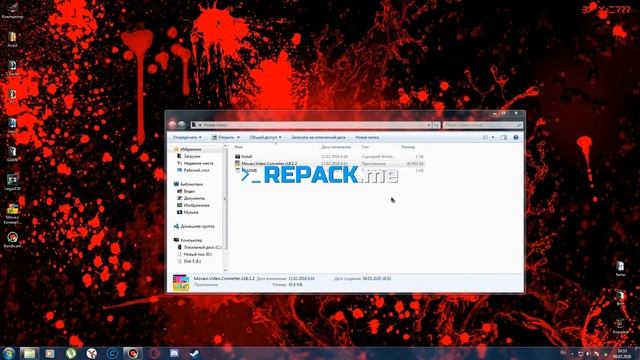Open the media player taskbar icon

click(50, 353)
